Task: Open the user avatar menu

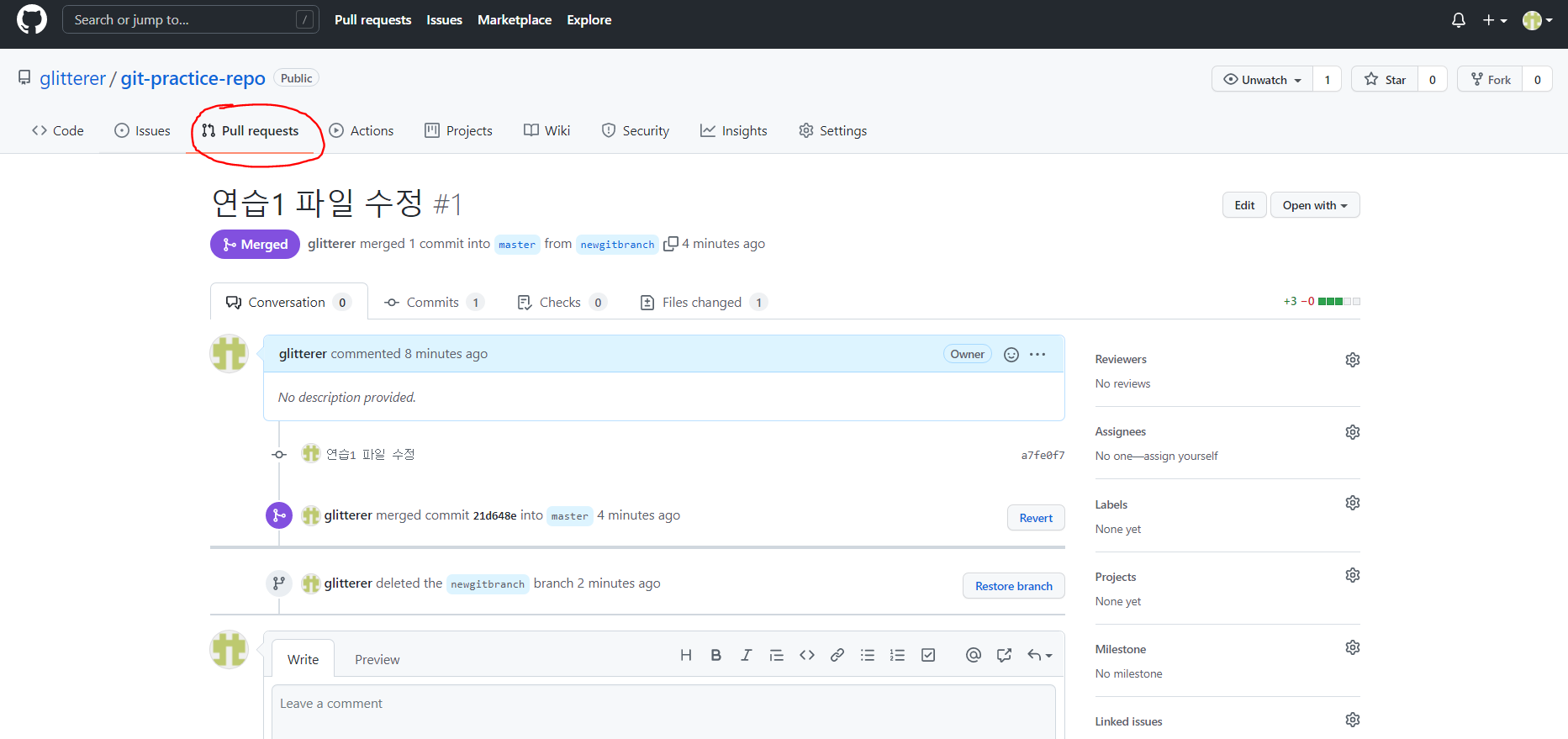Action: click(x=1537, y=20)
